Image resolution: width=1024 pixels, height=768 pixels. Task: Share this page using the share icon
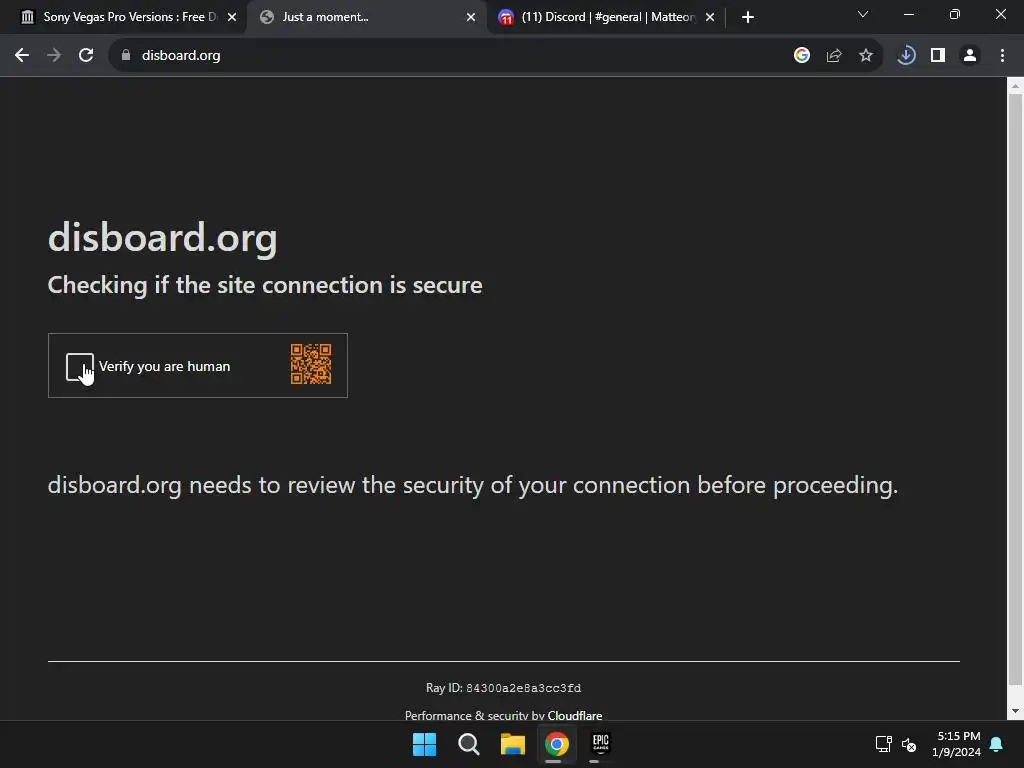[x=834, y=56]
